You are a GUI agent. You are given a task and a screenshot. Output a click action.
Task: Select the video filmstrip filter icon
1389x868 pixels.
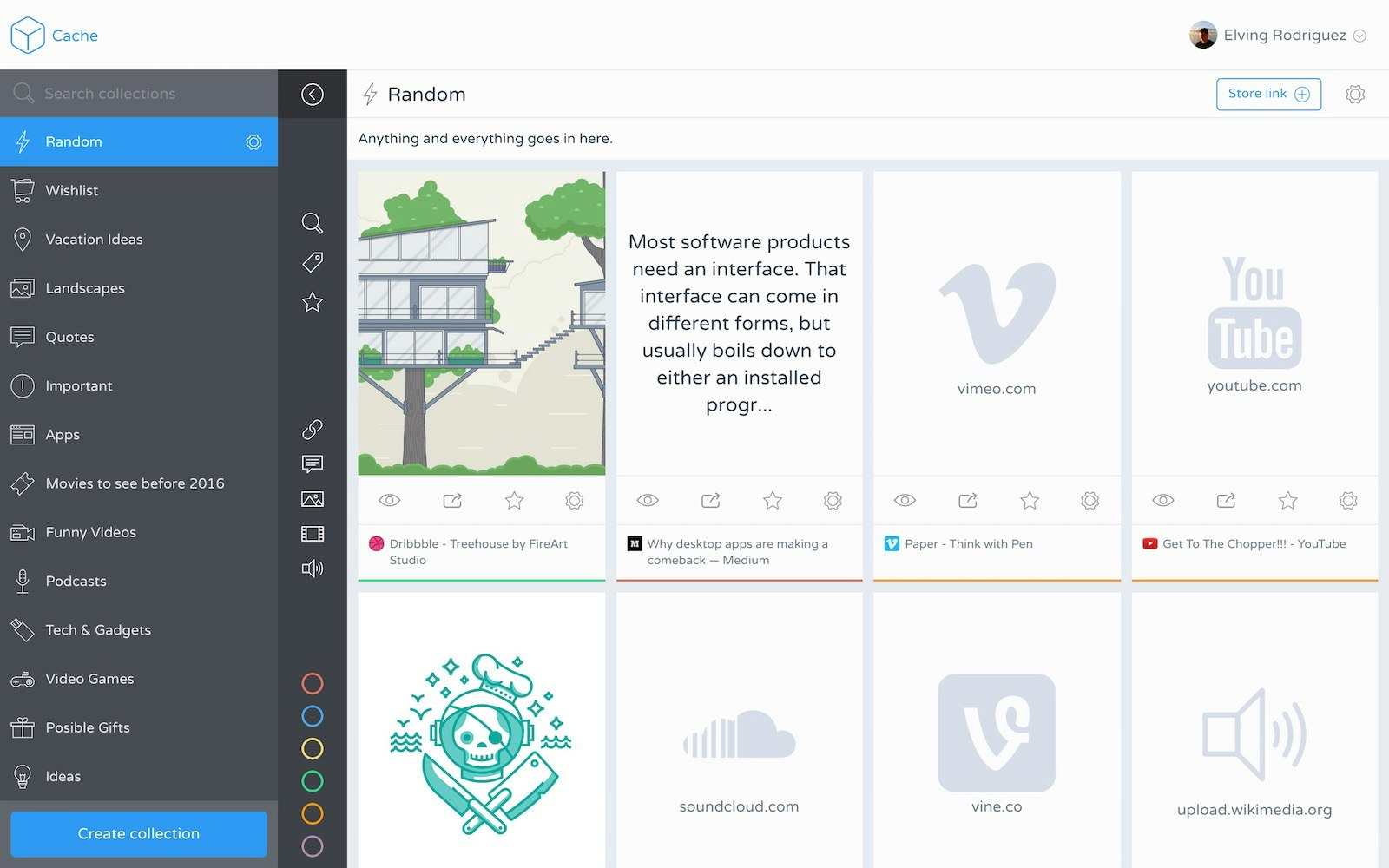313,534
